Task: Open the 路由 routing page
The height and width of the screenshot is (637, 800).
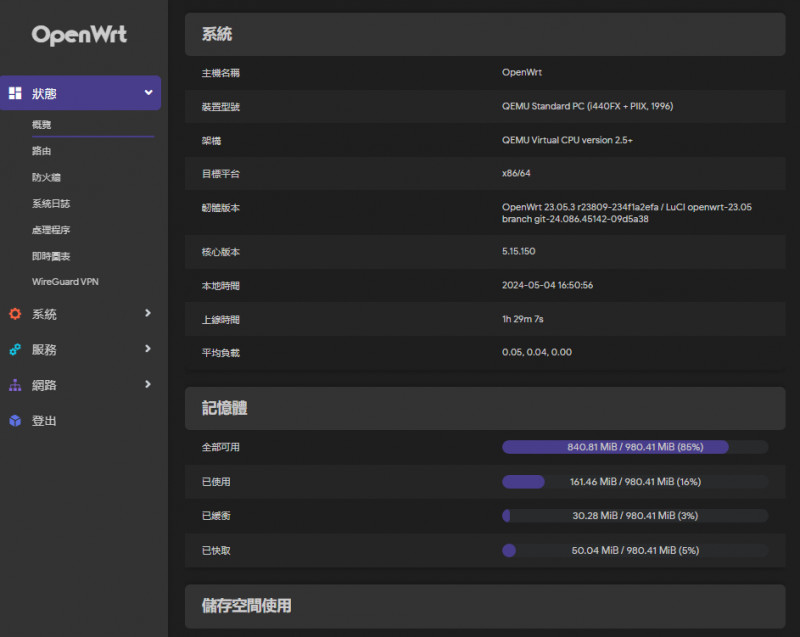Action: (x=41, y=151)
